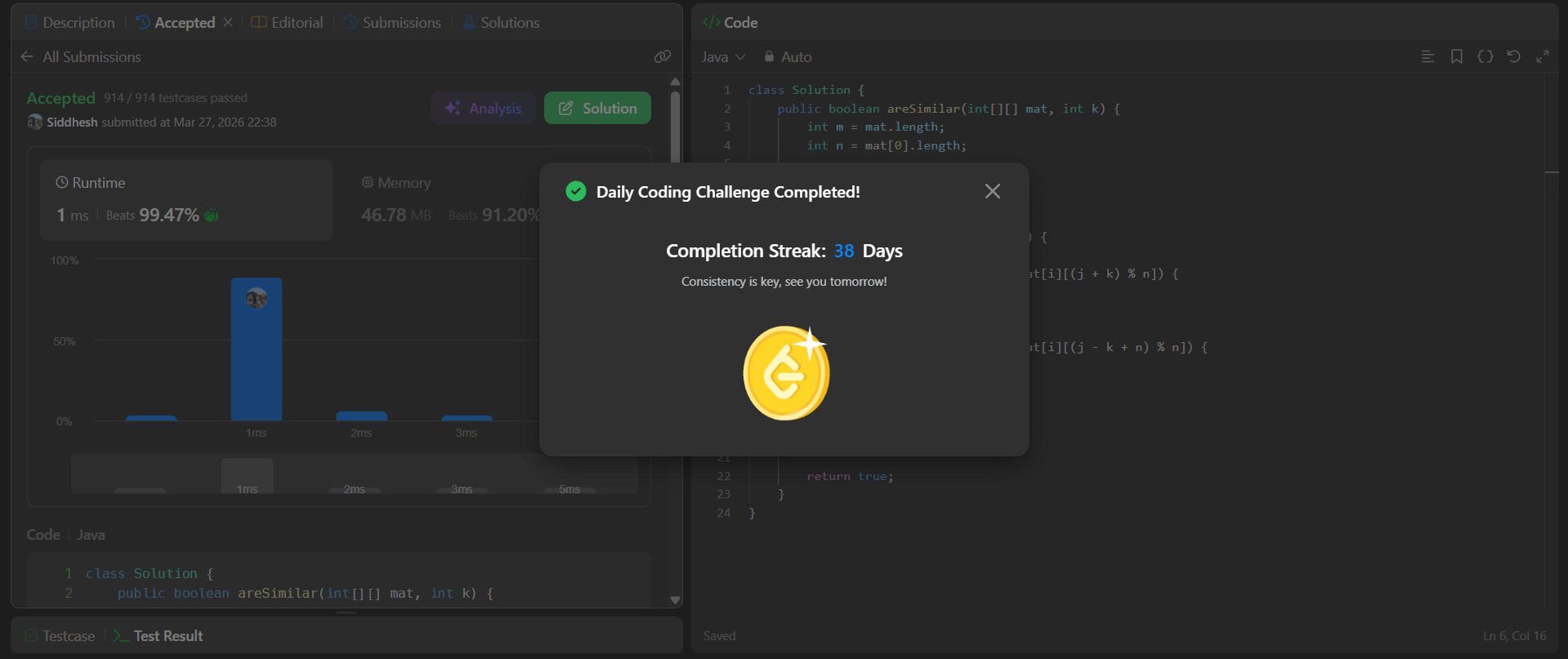
Task: Click the bookmark icon in code editor
Action: point(1456,56)
